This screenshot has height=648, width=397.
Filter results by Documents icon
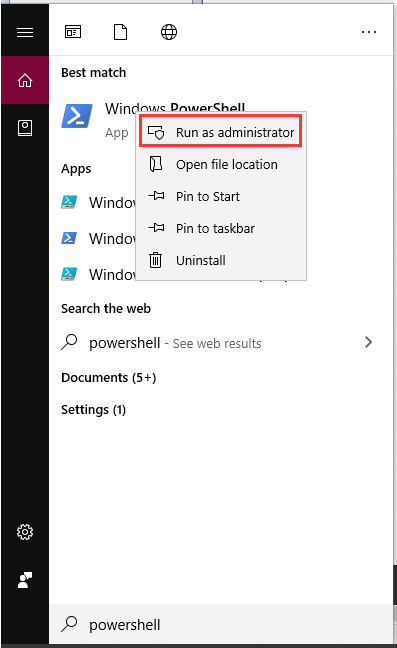[x=120, y=32]
